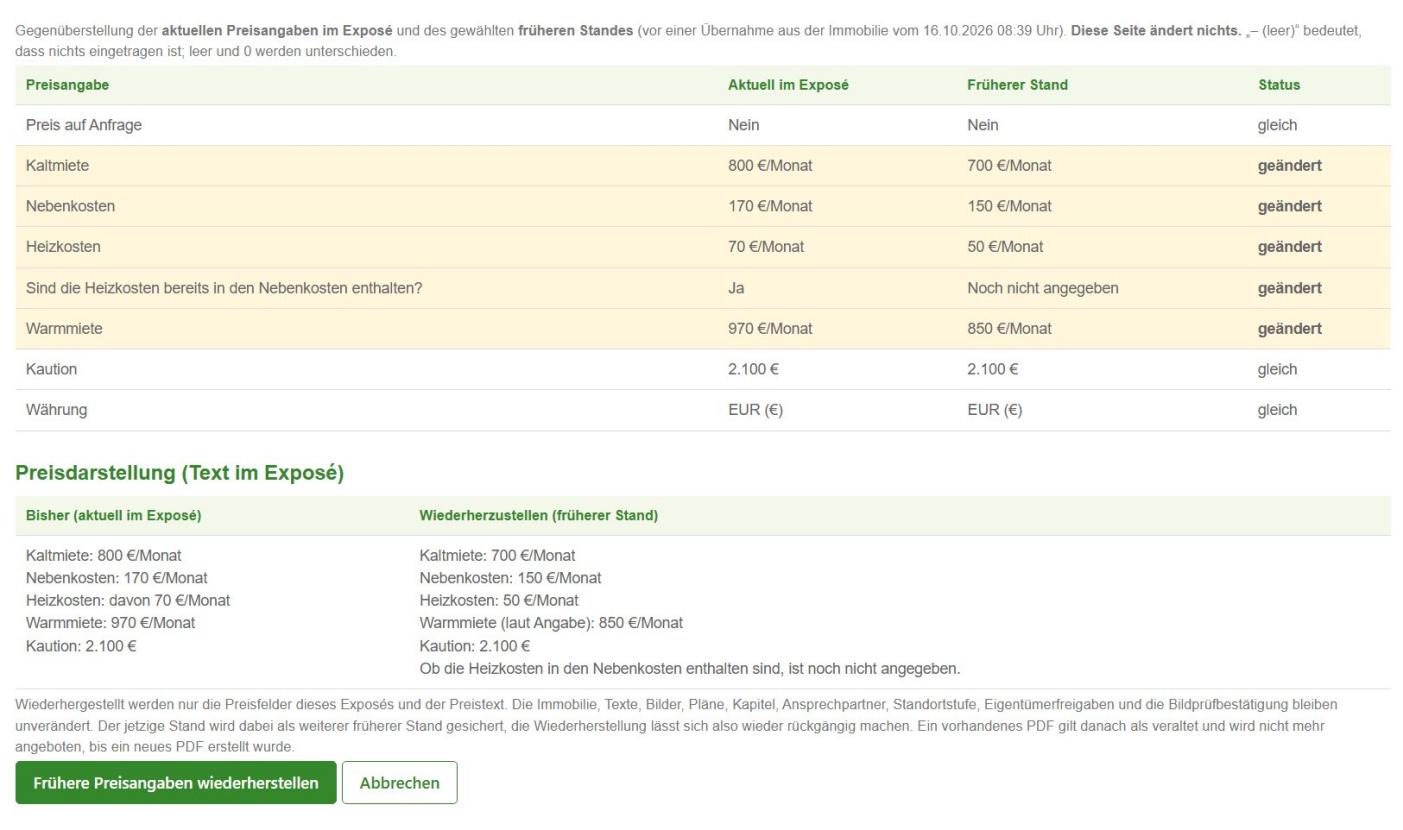Click the line "Warmmiete: 970 €/Monat"
The width and height of the screenshot is (1403, 830).
[x=111, y=623]
